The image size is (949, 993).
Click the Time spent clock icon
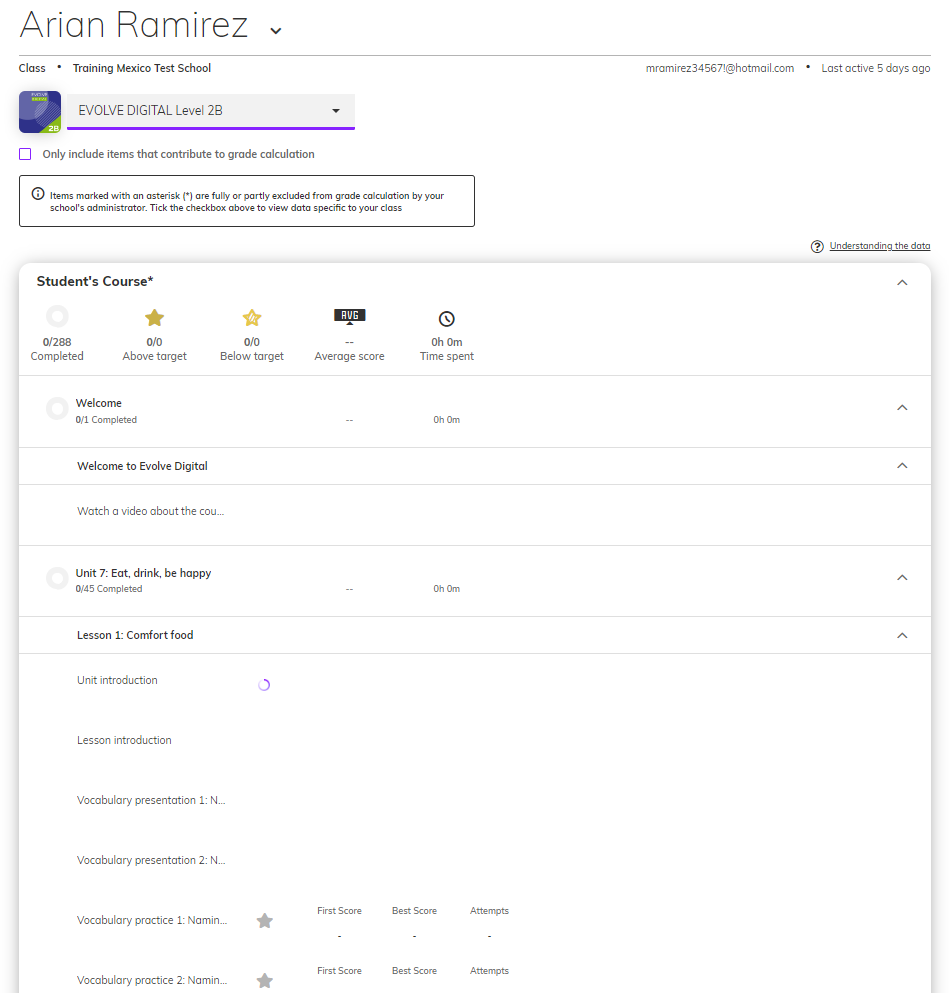click(447, 319)
